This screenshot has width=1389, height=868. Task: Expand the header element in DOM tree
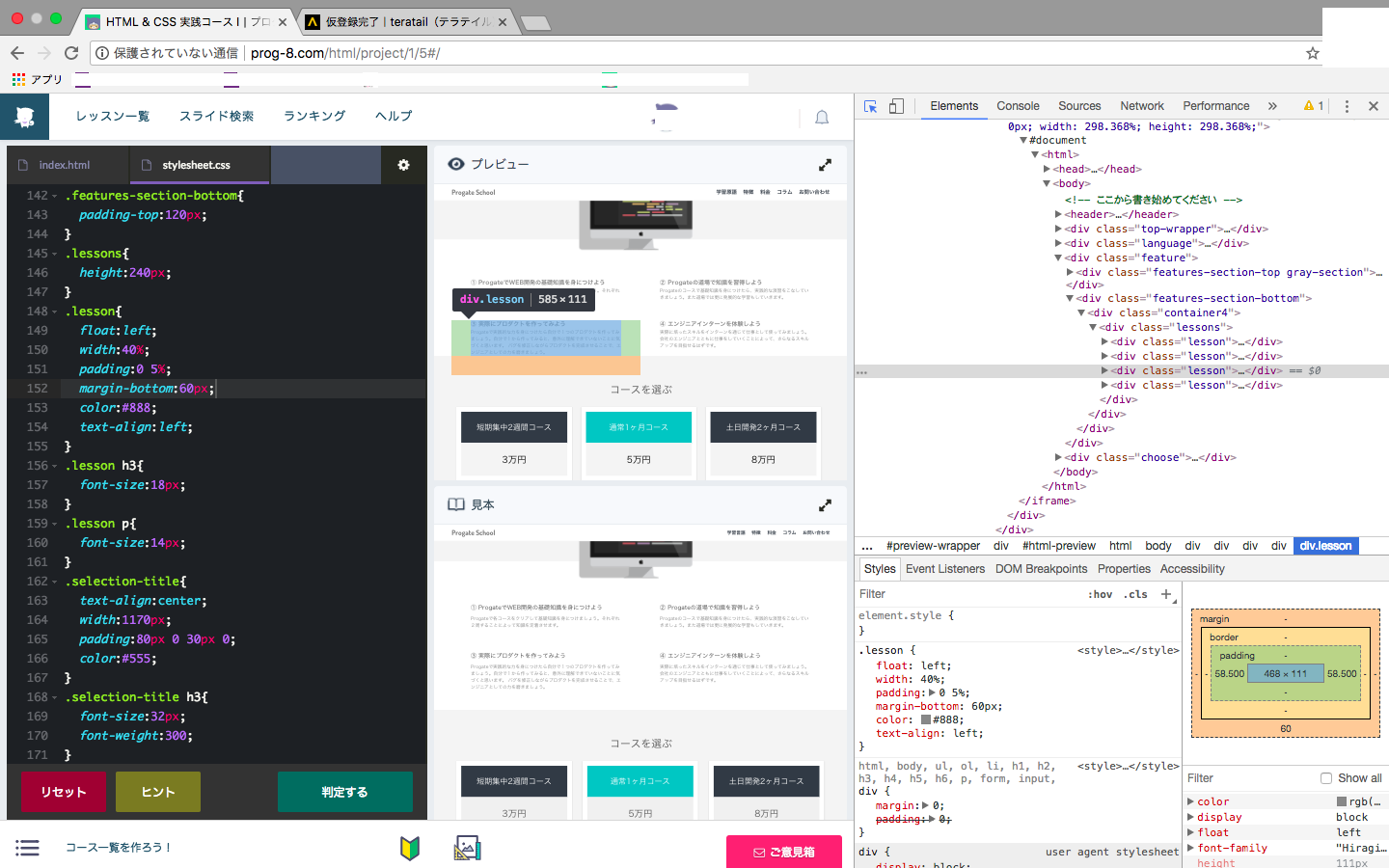click(x=1058, y=215)
